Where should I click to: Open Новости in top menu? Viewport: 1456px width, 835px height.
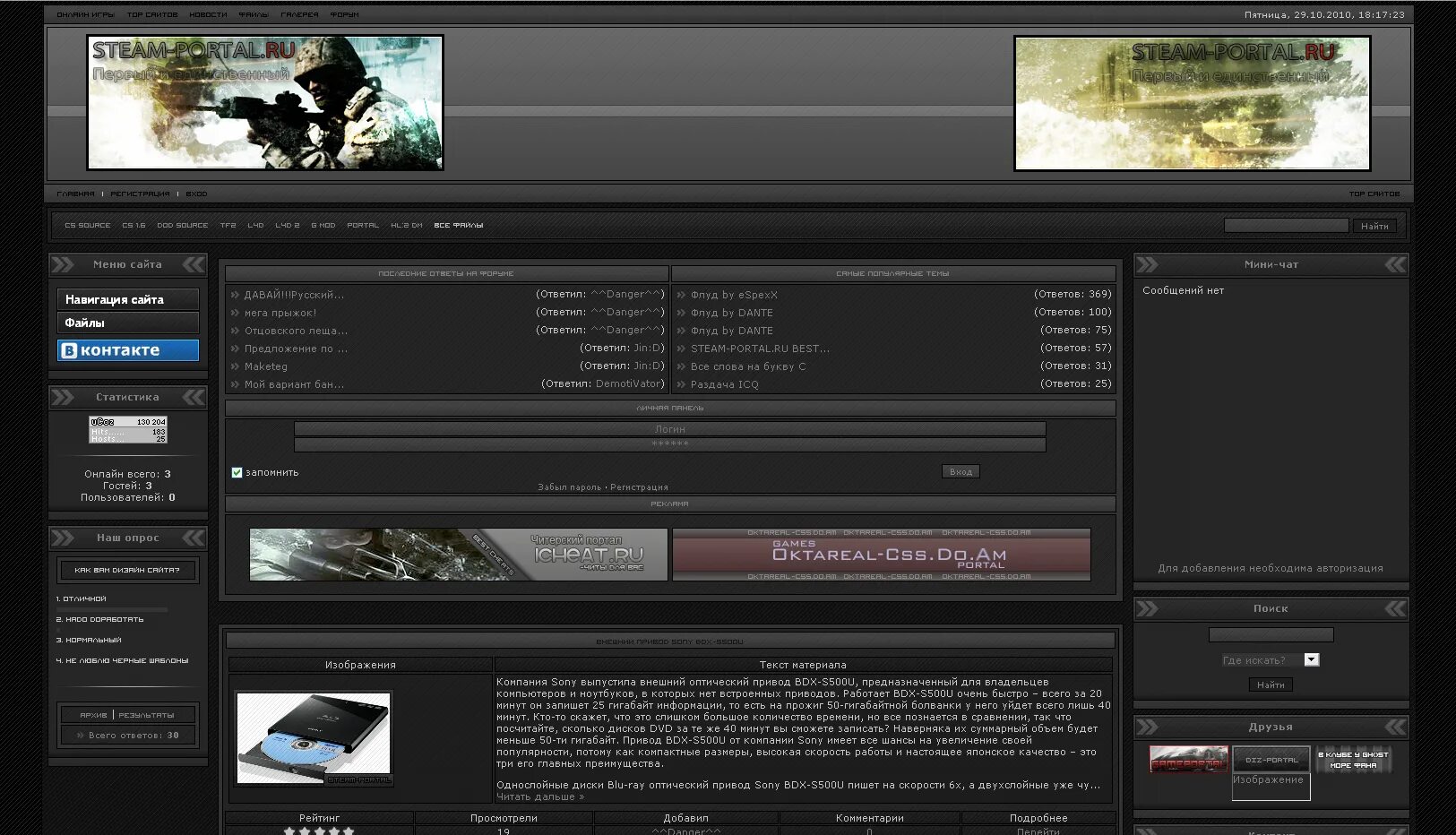click(x=208, y=14)
